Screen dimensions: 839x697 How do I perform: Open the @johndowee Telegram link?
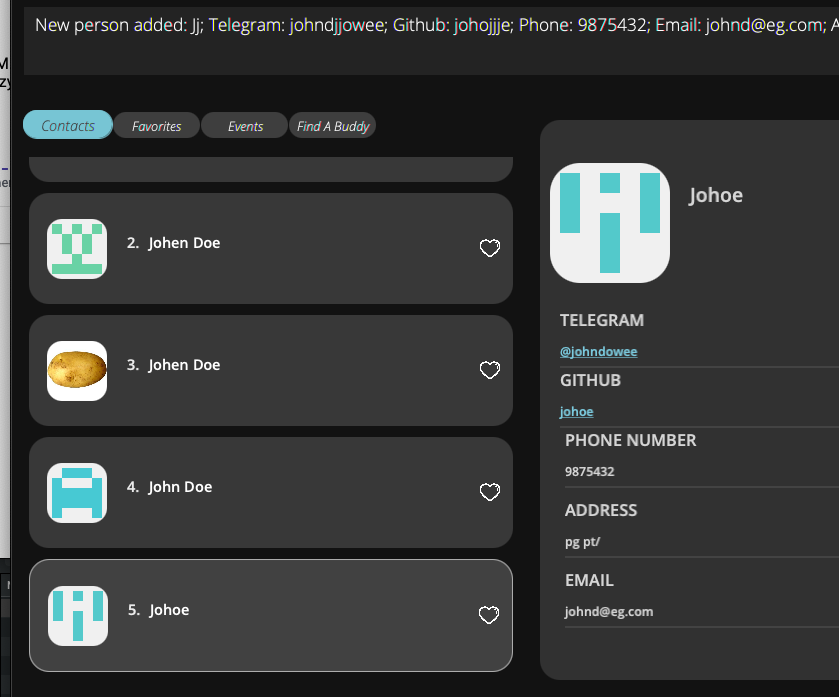(598, 351)
